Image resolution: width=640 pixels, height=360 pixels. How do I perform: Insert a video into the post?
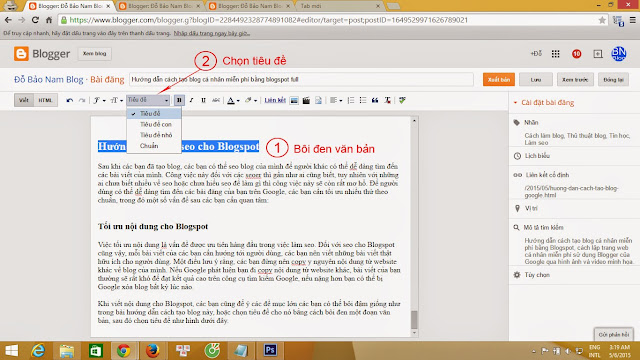coord(306,100)
